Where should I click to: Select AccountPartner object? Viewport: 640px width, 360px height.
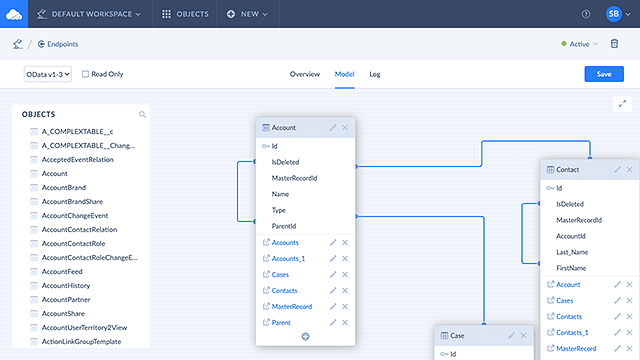click(66, 300)
